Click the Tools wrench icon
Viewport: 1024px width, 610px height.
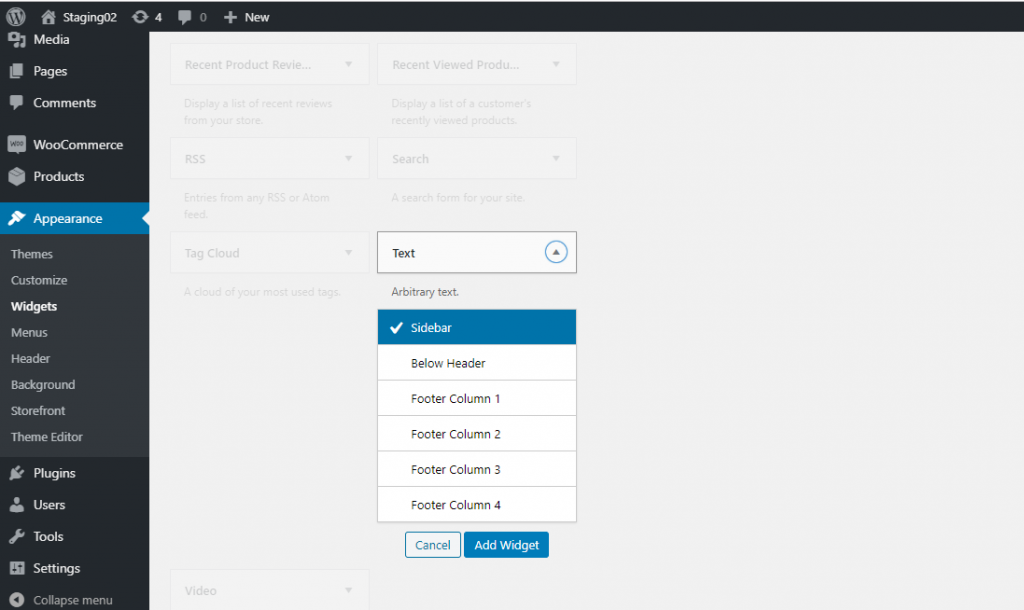tap(17, 536)
